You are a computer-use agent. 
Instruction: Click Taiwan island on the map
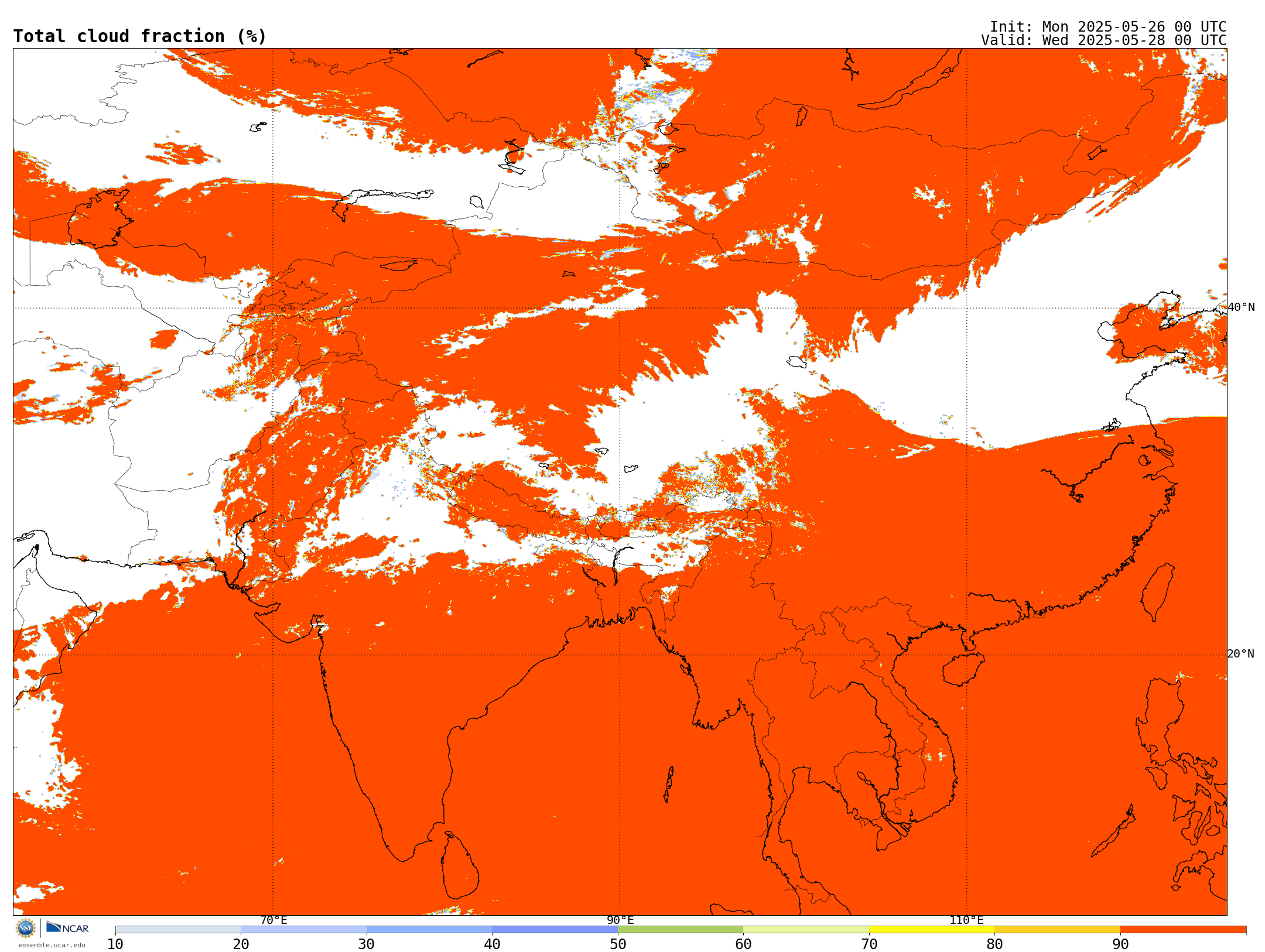[x=1158, y=591]
